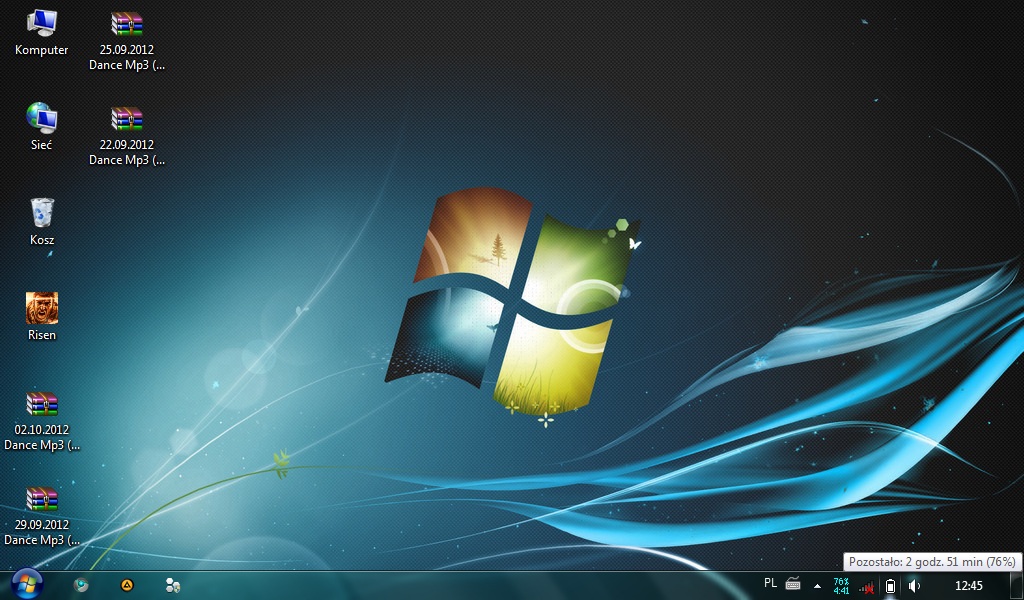Select the Kosz recycle bin icon
Viewport: 1024px width, 600px height.
click(x=42, y=223)
